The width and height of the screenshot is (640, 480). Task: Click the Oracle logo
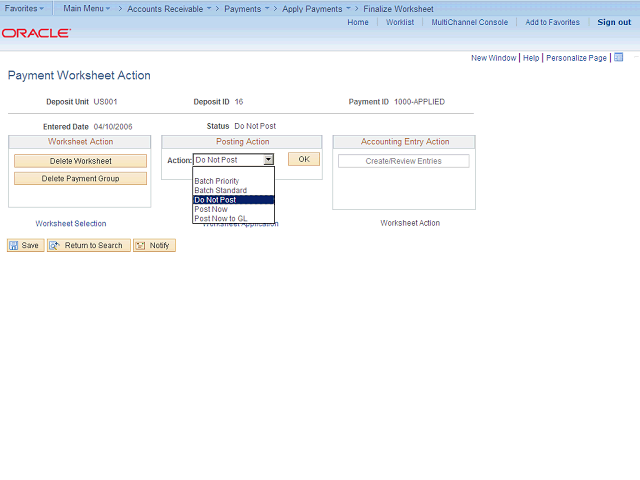(36, 33)
